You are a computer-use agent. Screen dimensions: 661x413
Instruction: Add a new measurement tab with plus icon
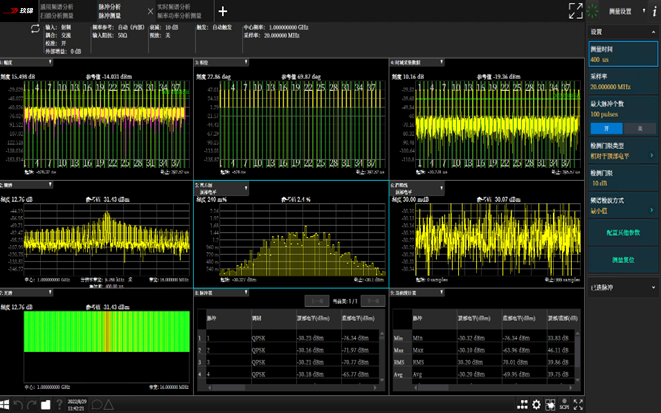[x=223, y=11]
